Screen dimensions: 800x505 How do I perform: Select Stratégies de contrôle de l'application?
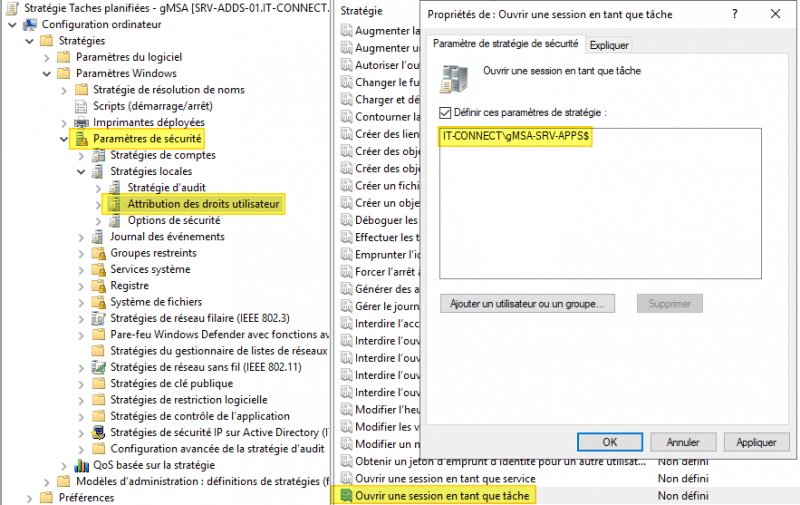pos(200,416)
